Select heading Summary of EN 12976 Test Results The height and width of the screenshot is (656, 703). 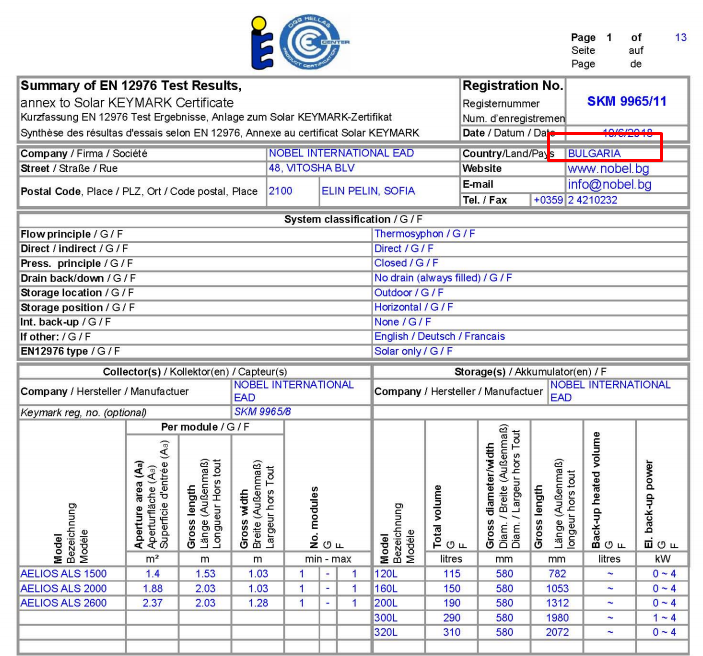click(x=131, y=85)
